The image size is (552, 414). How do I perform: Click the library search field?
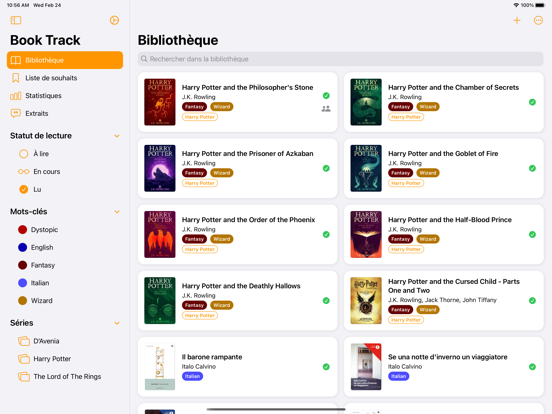(x=340, y=59)
